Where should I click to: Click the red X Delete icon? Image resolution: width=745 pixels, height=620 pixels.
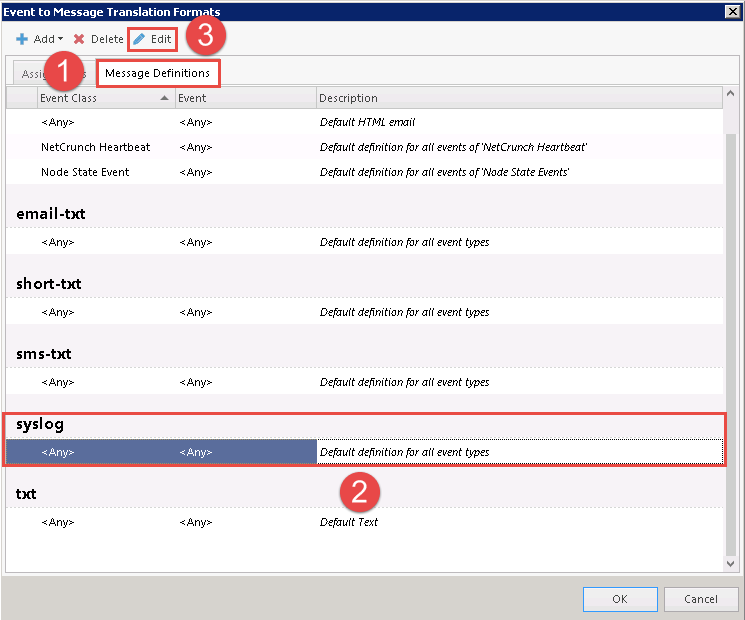tap(79, 39)
